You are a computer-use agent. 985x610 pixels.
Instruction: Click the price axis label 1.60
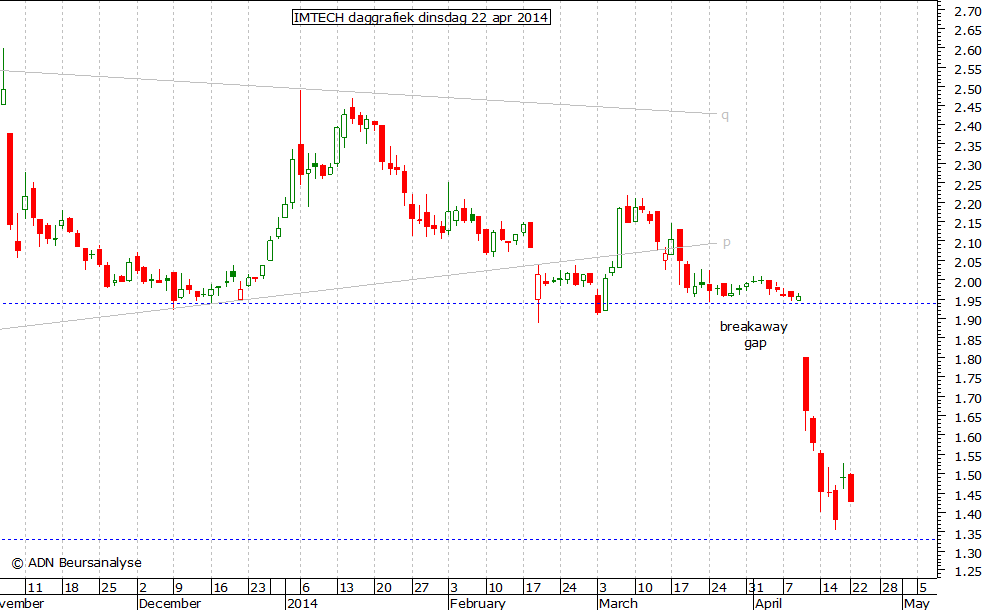[967, 437]
